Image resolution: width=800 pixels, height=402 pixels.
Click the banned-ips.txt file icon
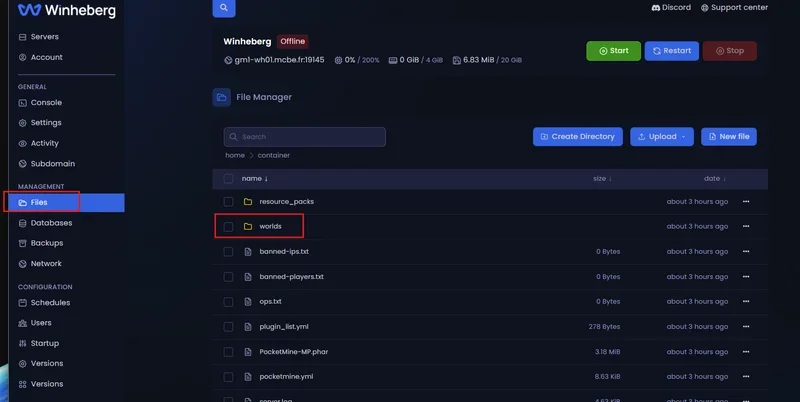(x=248, y=252)
